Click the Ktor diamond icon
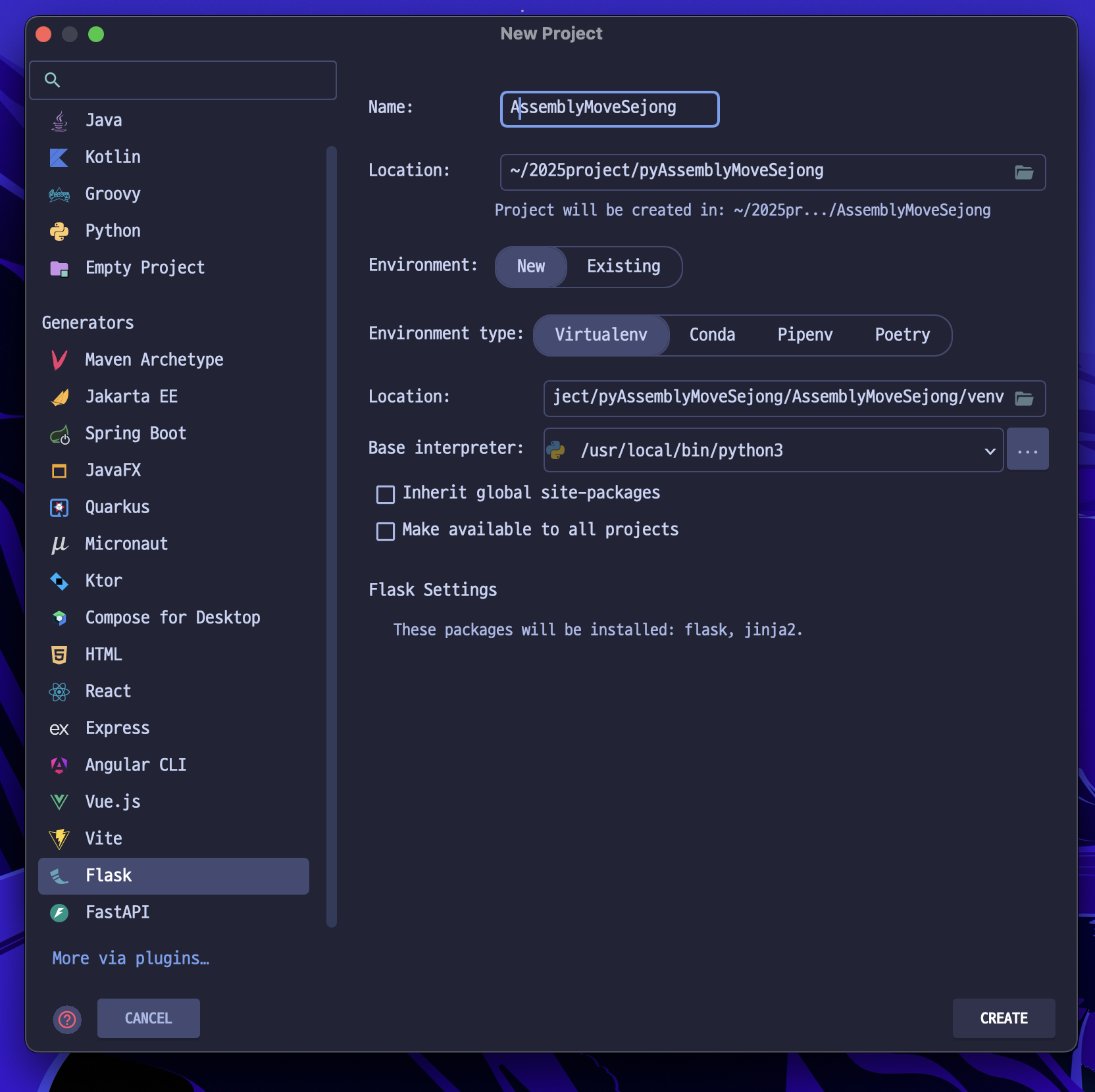The height and width of the screenshot is (1092, 1095). 59,581
